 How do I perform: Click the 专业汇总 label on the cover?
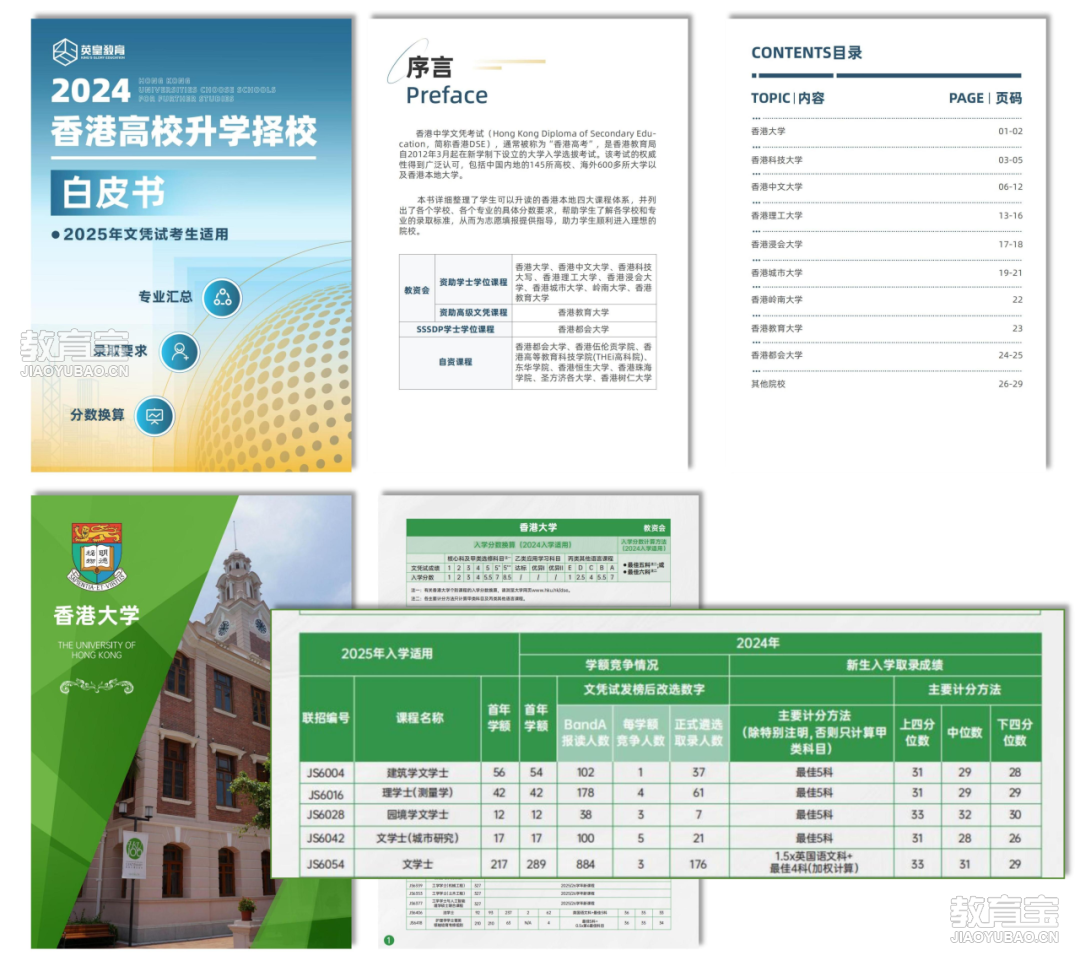[165, 297]
